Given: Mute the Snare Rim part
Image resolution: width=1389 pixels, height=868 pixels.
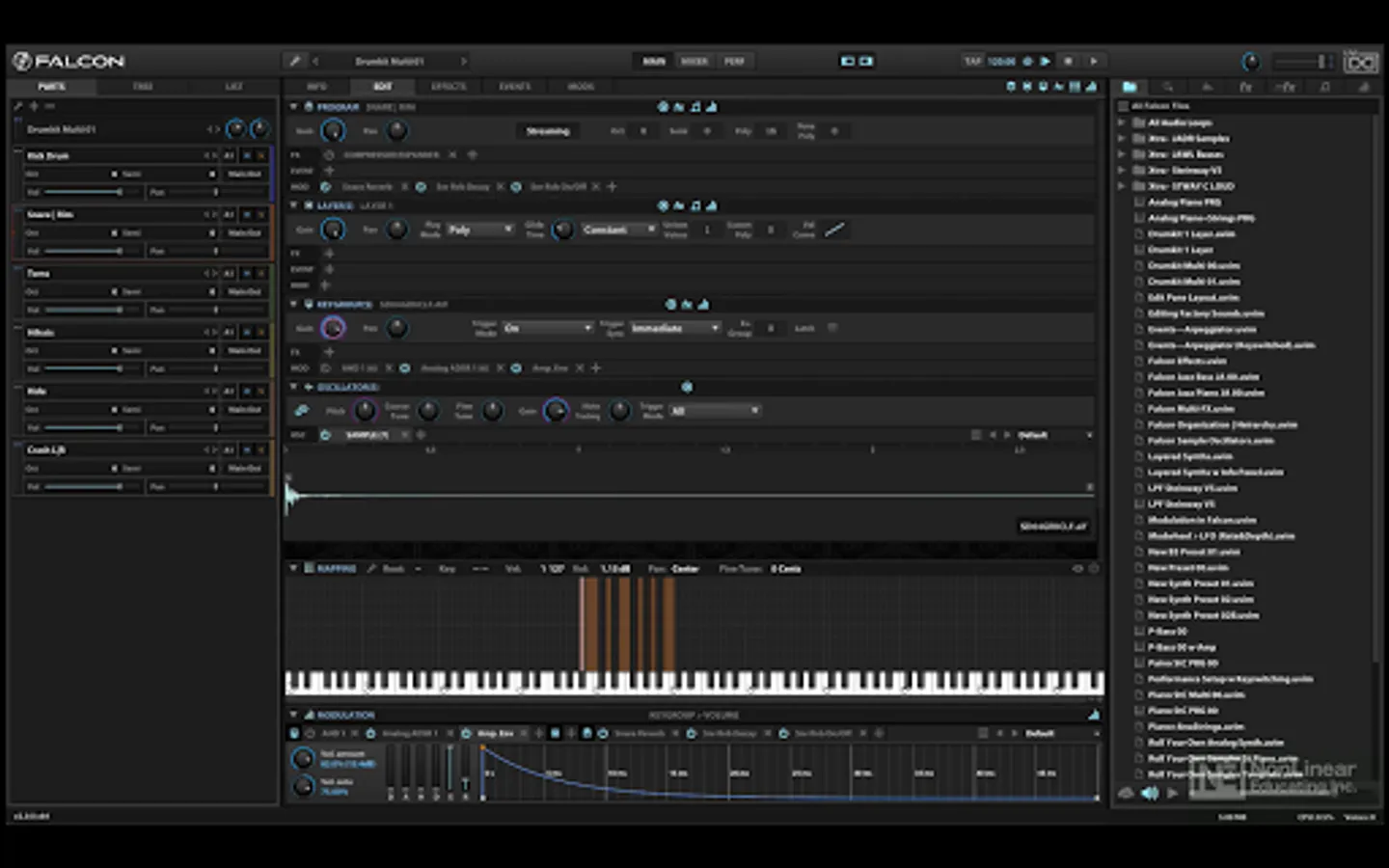Looking at the screenshot, I should 247,214.
